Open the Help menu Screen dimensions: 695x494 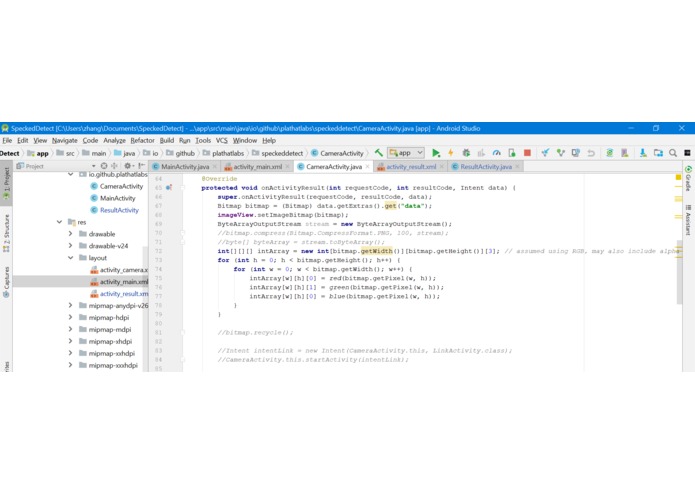coord(269,140)
